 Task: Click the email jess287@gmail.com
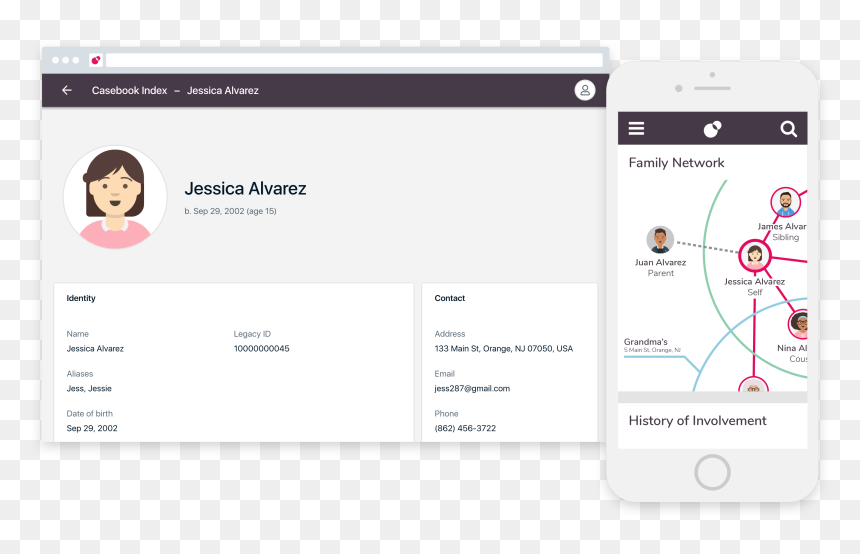472,388
